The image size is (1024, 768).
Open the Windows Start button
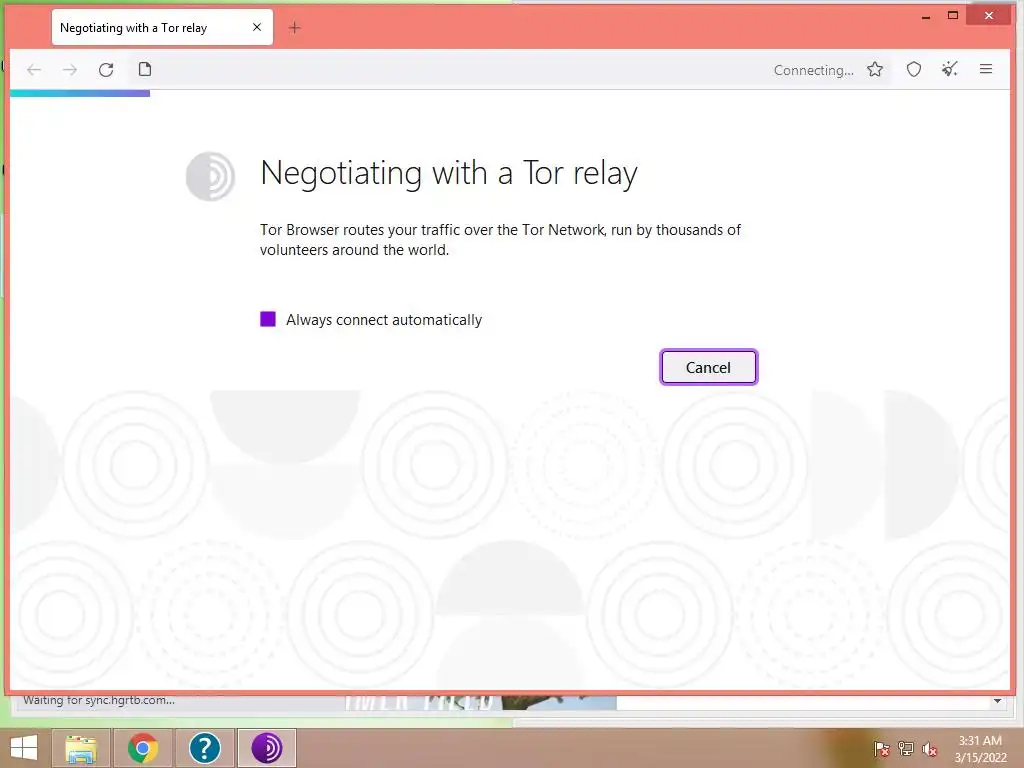coord(24,748)
